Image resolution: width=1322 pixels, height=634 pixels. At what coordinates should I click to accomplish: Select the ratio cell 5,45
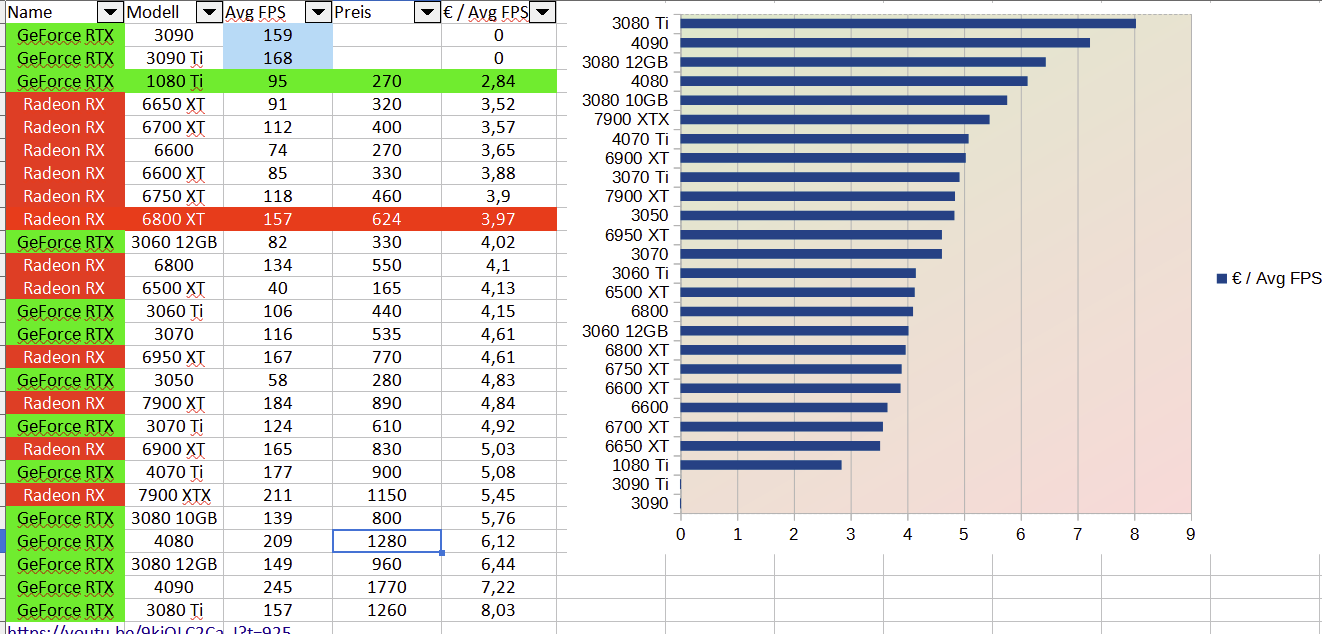(x=499, y=495)
